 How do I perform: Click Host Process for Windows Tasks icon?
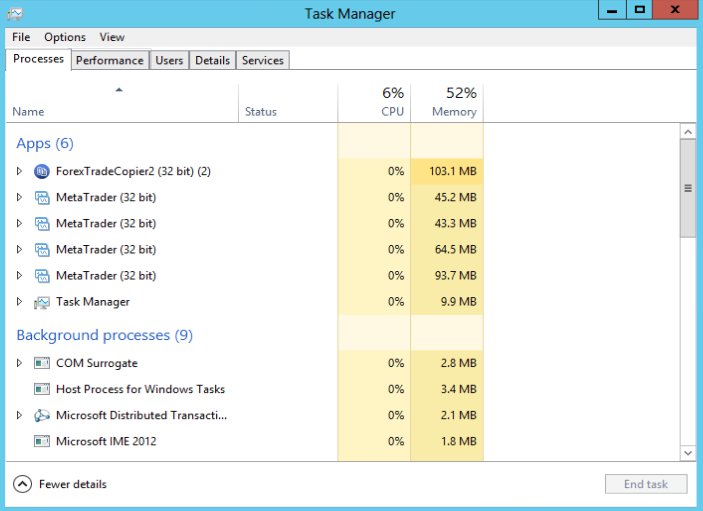click(x=42, y=389)
